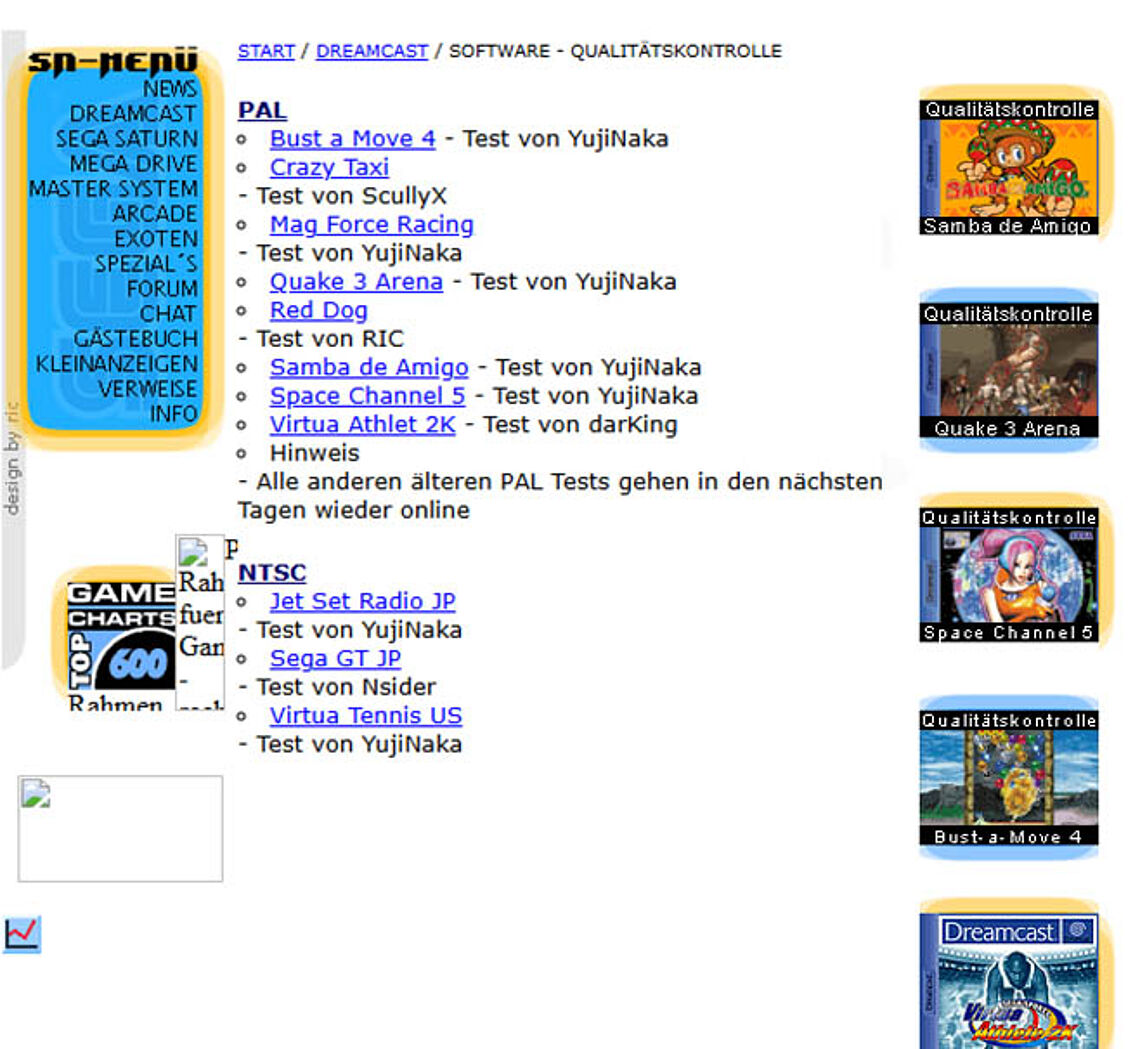
Task: Select KLEINANZEIGEN menu entry
Action: [x=117, y=363]
